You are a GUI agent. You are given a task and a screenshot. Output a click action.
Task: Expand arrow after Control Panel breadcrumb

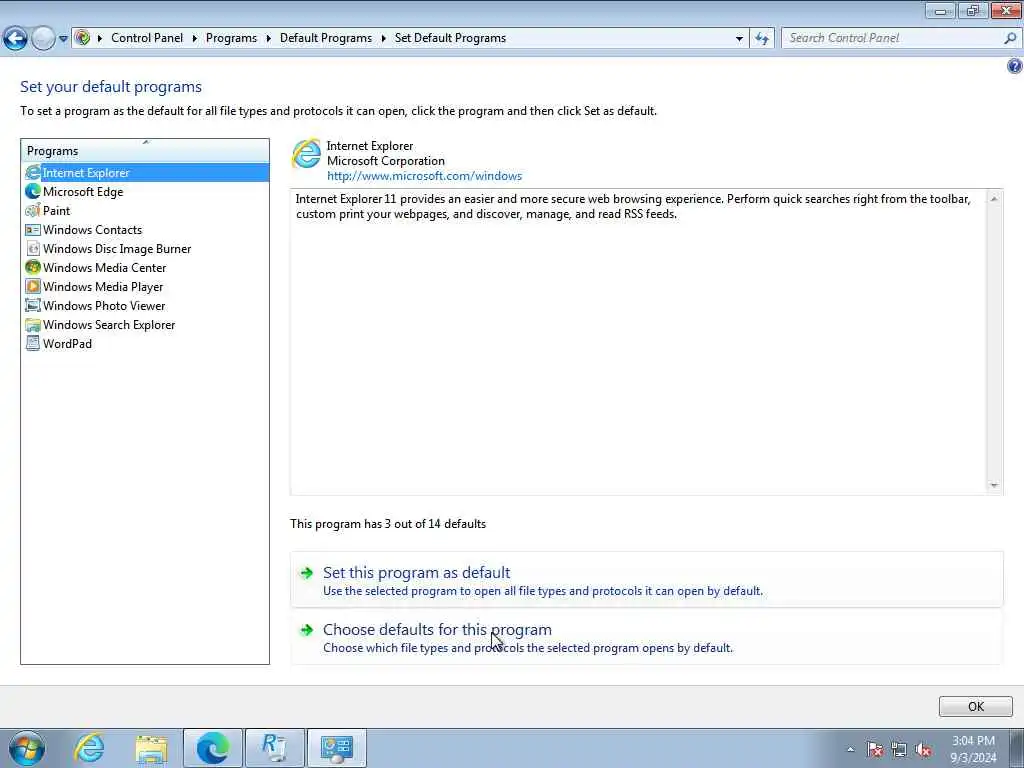click(195, 39)
